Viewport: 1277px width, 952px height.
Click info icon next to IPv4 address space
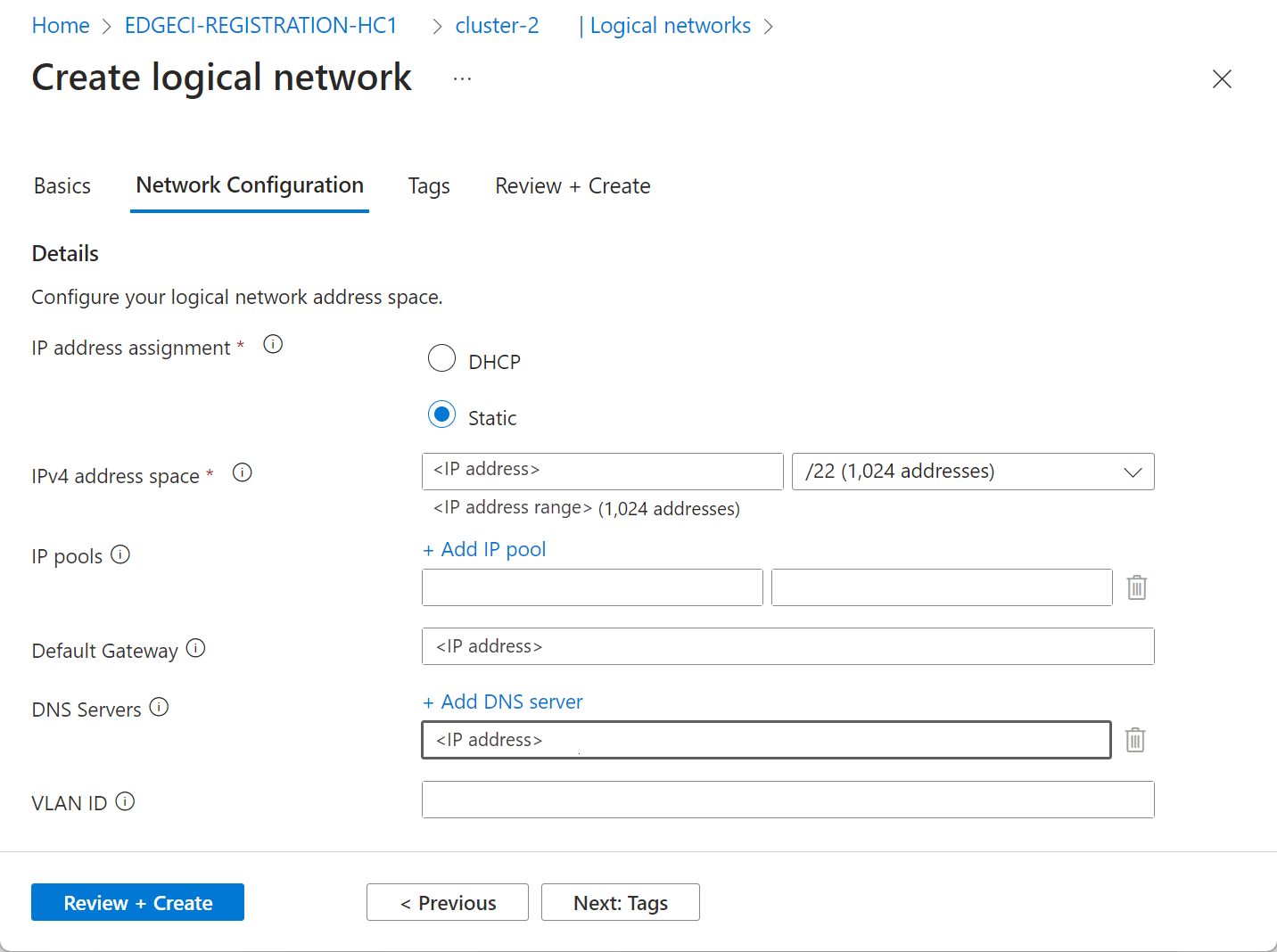243,473
